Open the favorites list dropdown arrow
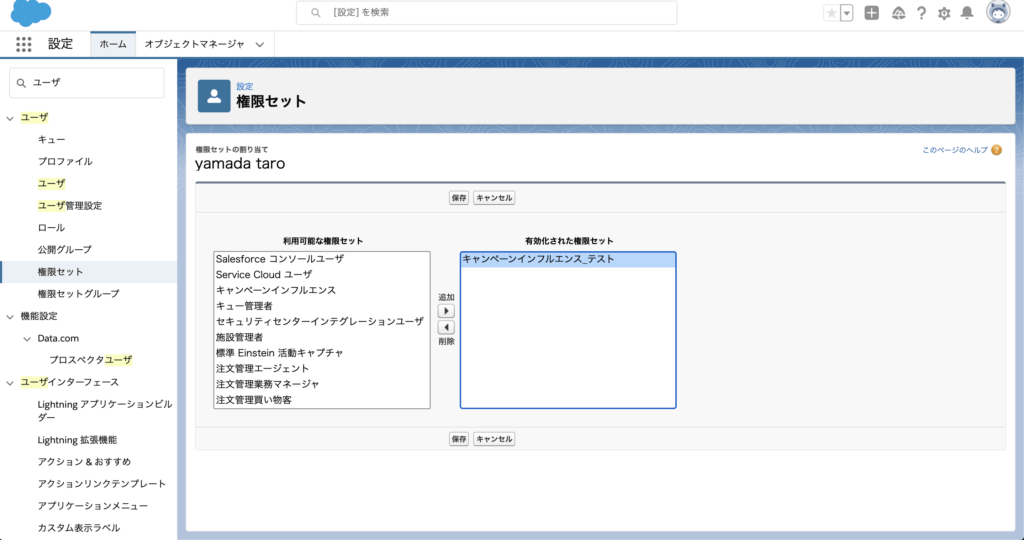 (x=846, y=13)
